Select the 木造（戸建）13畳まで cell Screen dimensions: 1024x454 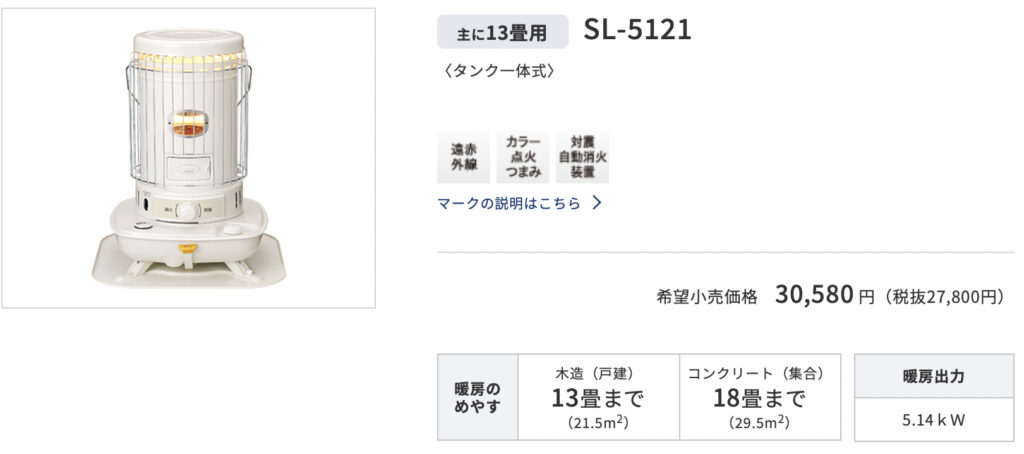tap(598, 397)
